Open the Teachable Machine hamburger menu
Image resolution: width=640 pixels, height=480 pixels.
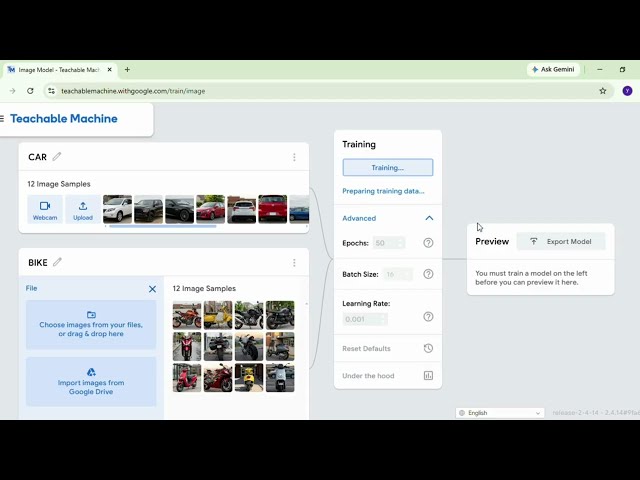coord(2,119)
